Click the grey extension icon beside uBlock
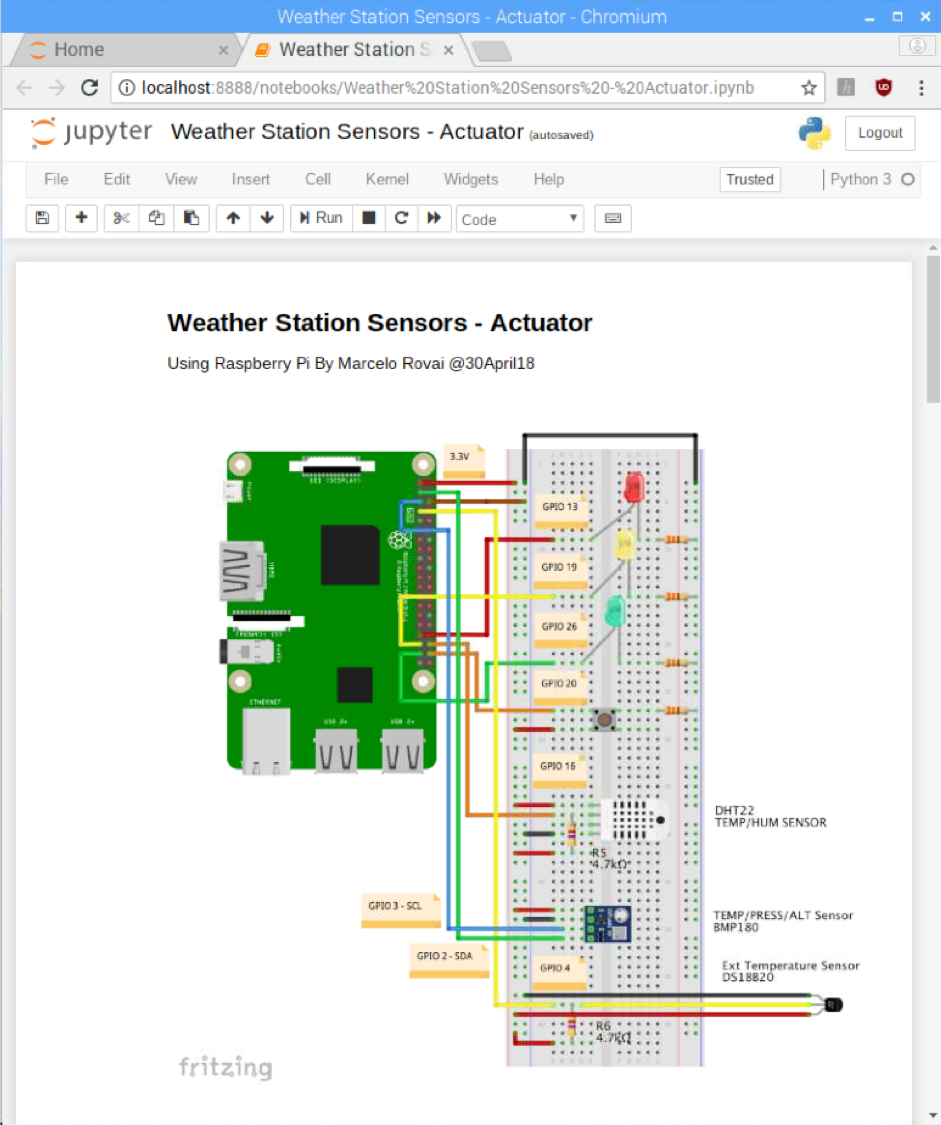 coord(846,88)
